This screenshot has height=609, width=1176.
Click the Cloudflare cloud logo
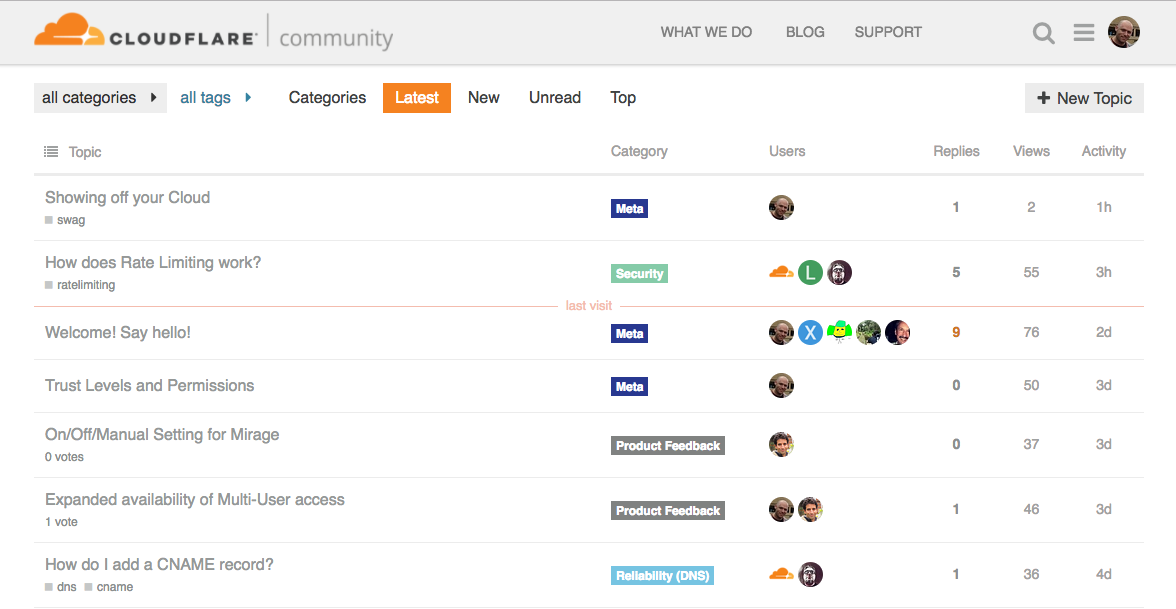click(69, 30)
